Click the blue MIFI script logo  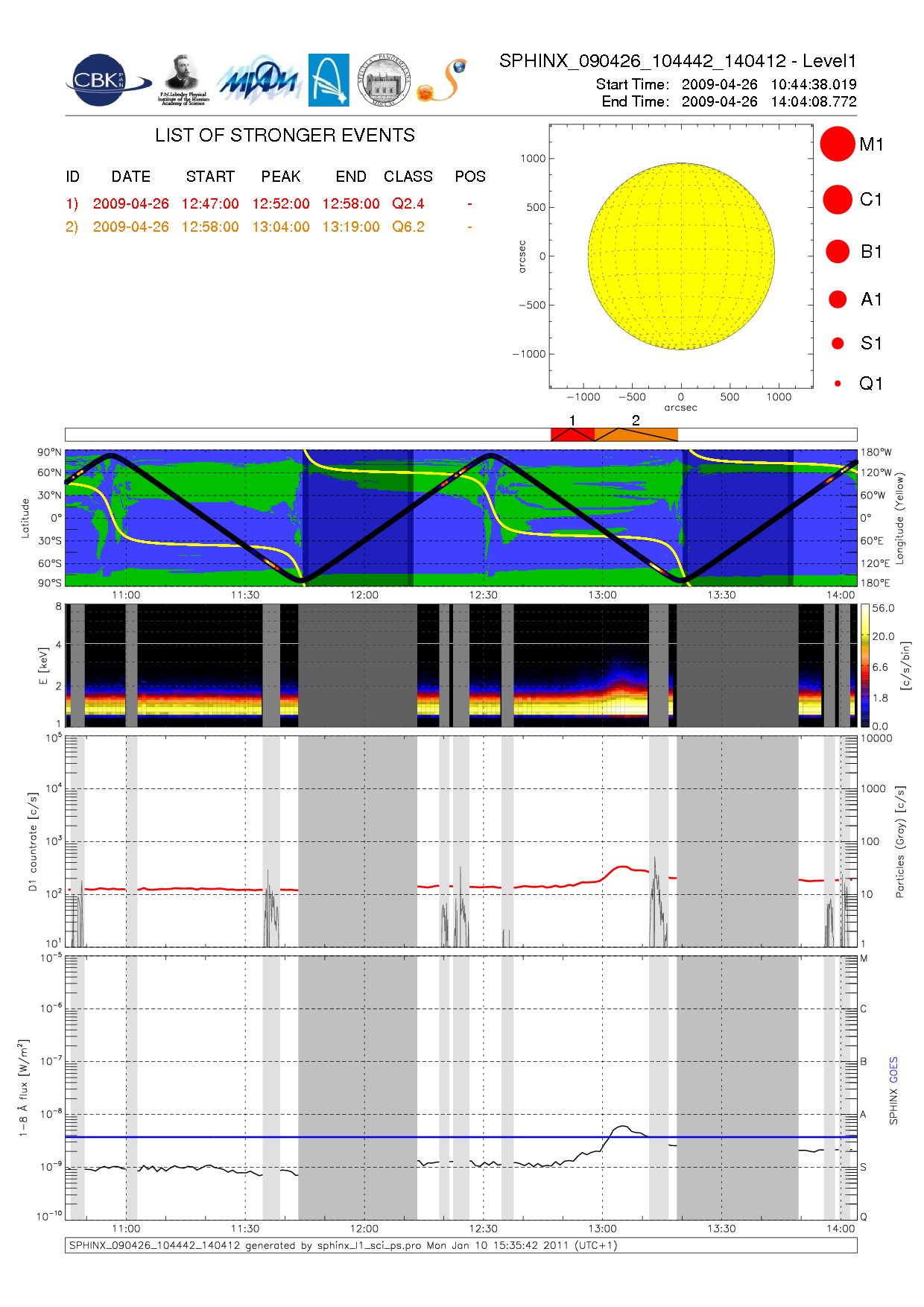[259, 80]
